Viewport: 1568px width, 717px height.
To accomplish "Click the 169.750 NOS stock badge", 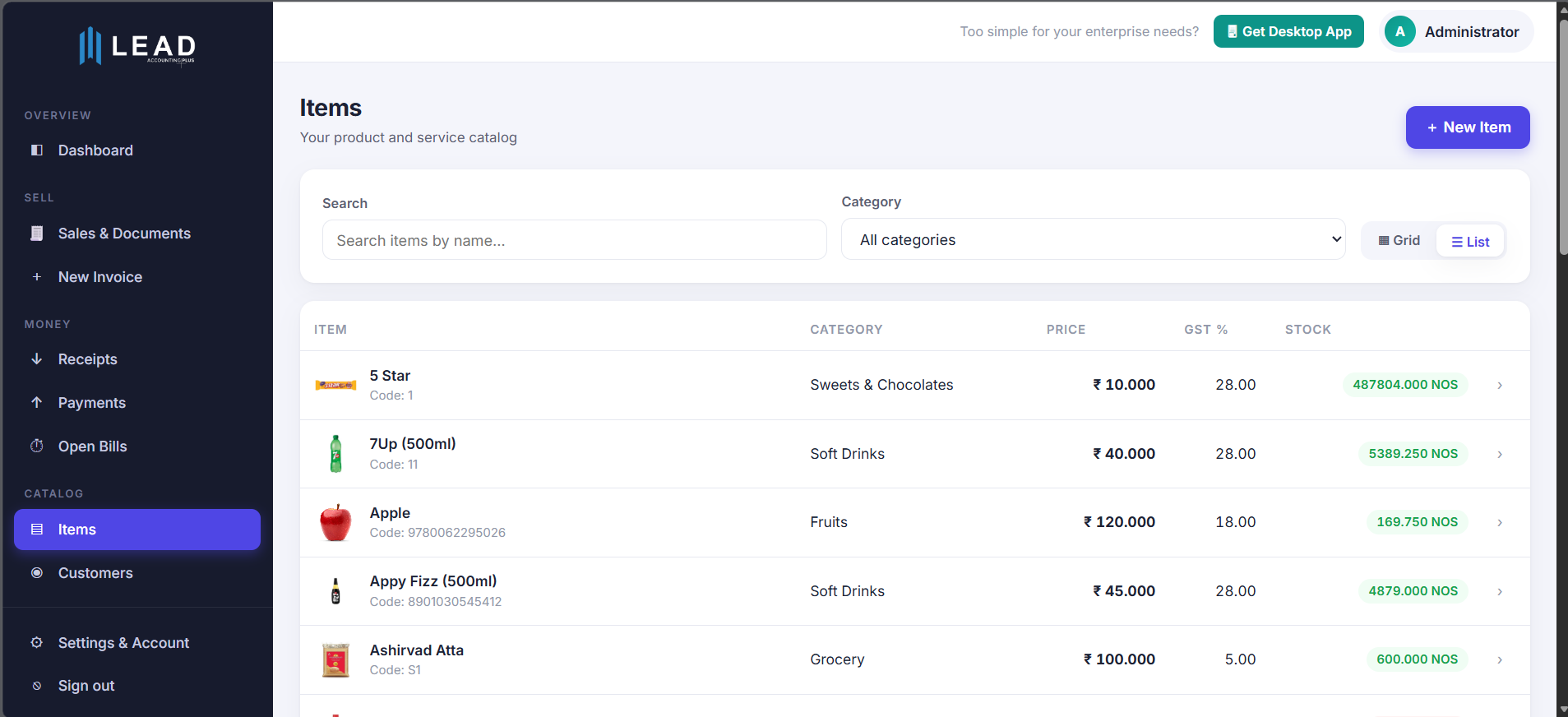I will pyautogui.click(x=1417, y=522).
